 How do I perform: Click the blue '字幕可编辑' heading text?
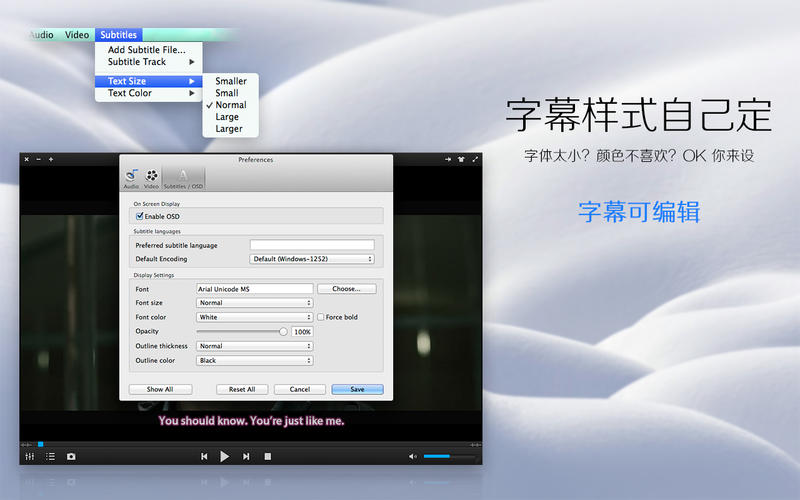click(x=639, y=212)
